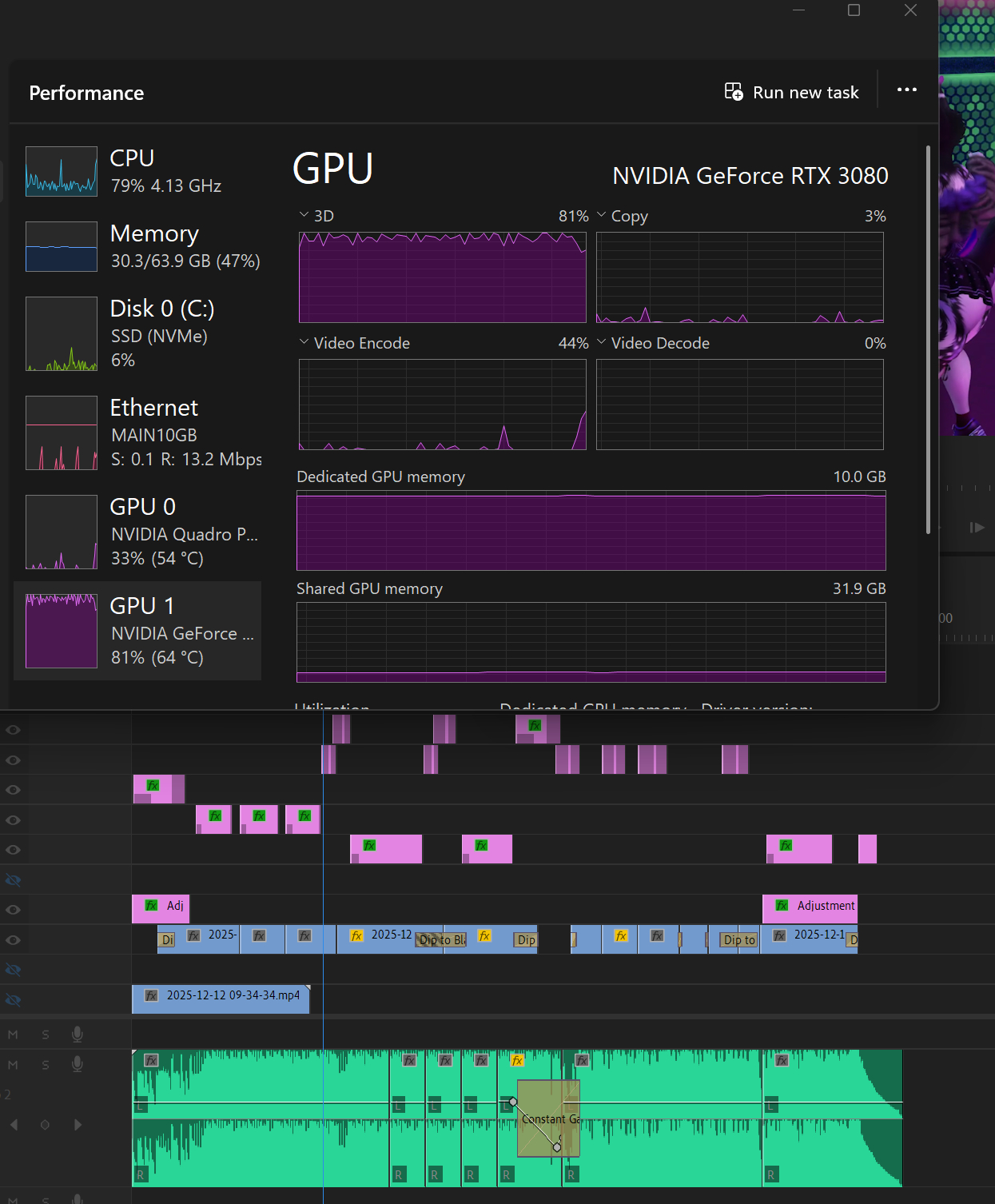This screenshot has height=1204, width=995.
Task: Select the Constant Gain audio transition
Action: (548, 1118)
